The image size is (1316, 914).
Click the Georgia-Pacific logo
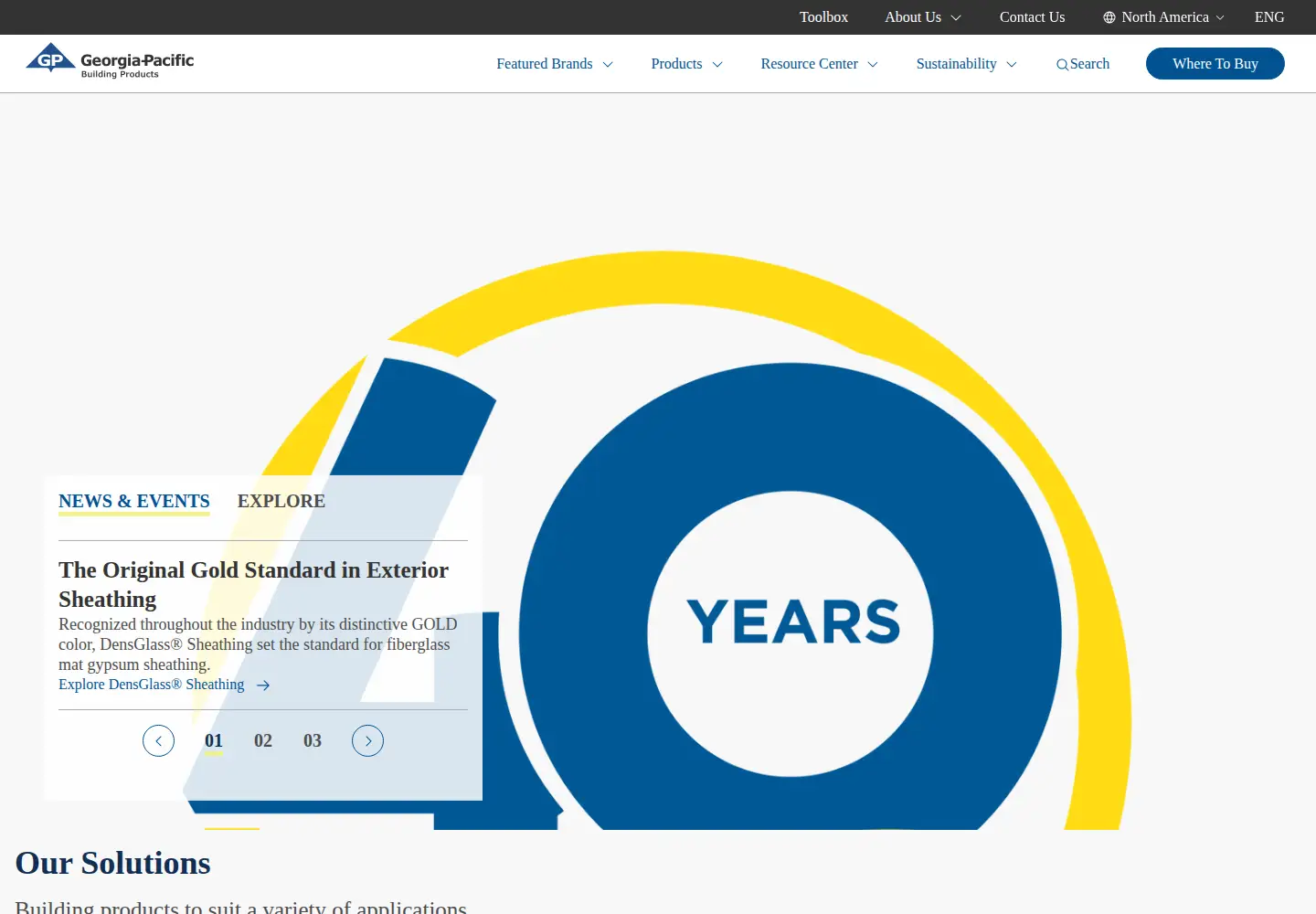(x=110, y=61)
